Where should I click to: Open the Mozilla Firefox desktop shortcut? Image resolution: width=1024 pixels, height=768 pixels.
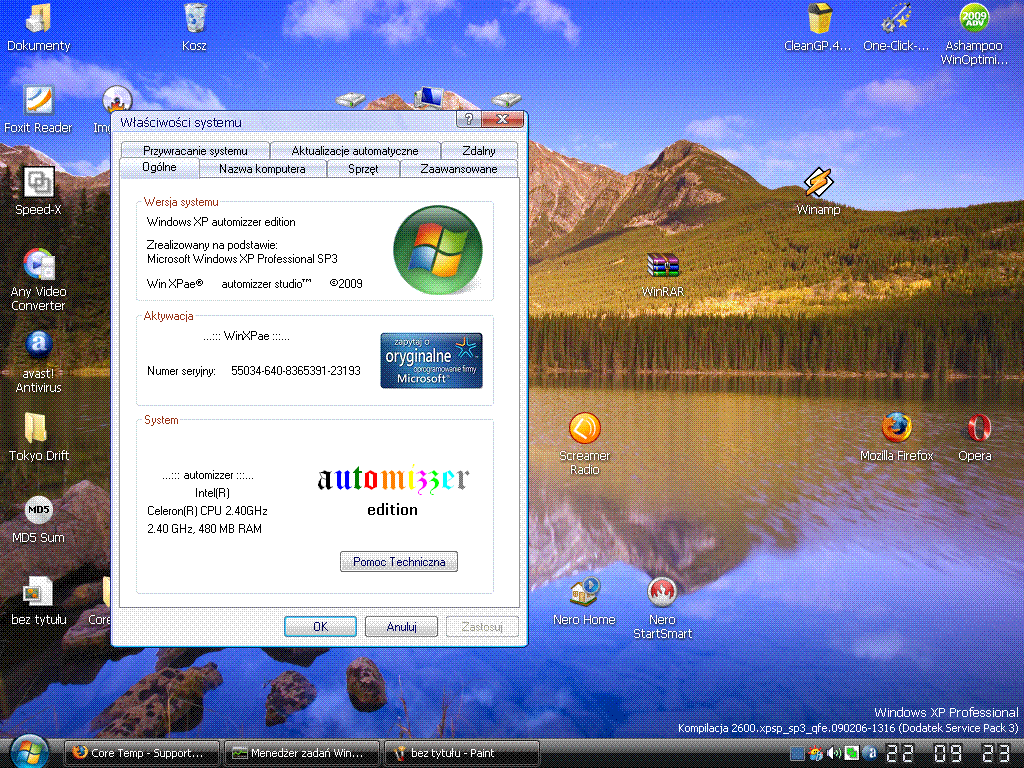[896, 438]
